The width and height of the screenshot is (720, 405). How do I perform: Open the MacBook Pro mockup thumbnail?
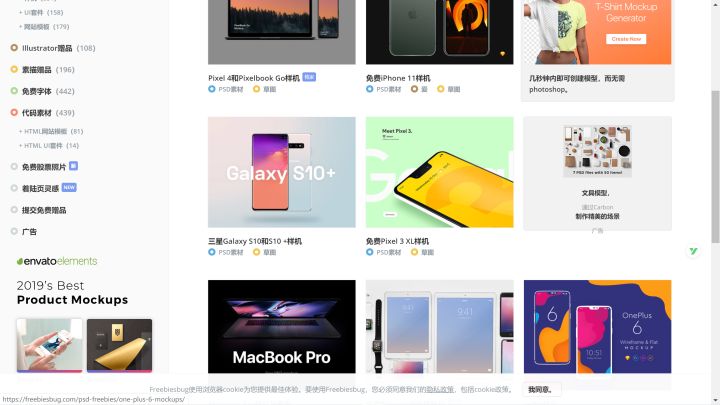pyautogui.click(x=281, y=326)
